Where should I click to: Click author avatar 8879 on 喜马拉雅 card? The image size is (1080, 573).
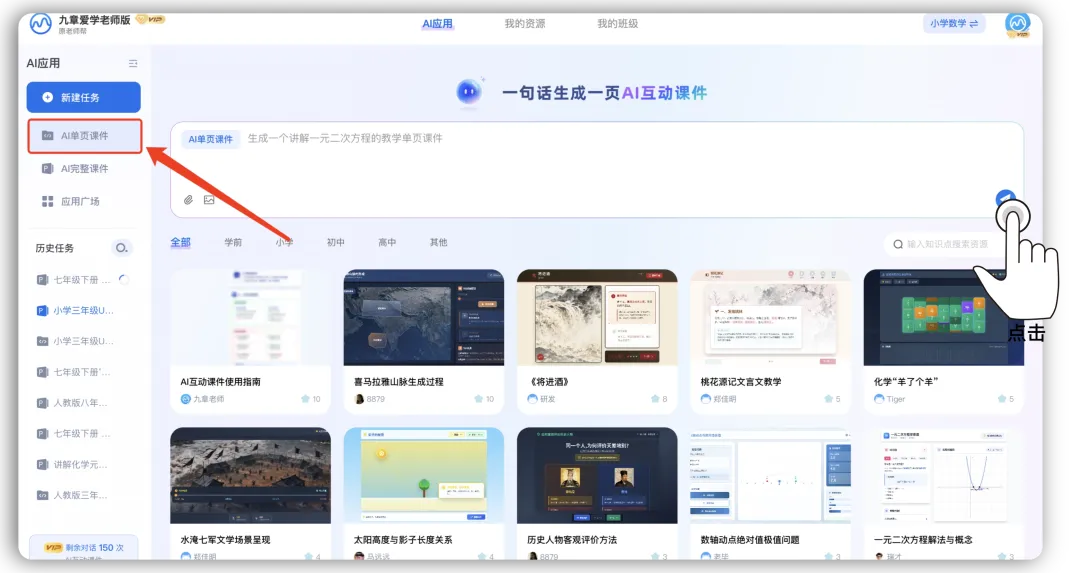point(359,399)
